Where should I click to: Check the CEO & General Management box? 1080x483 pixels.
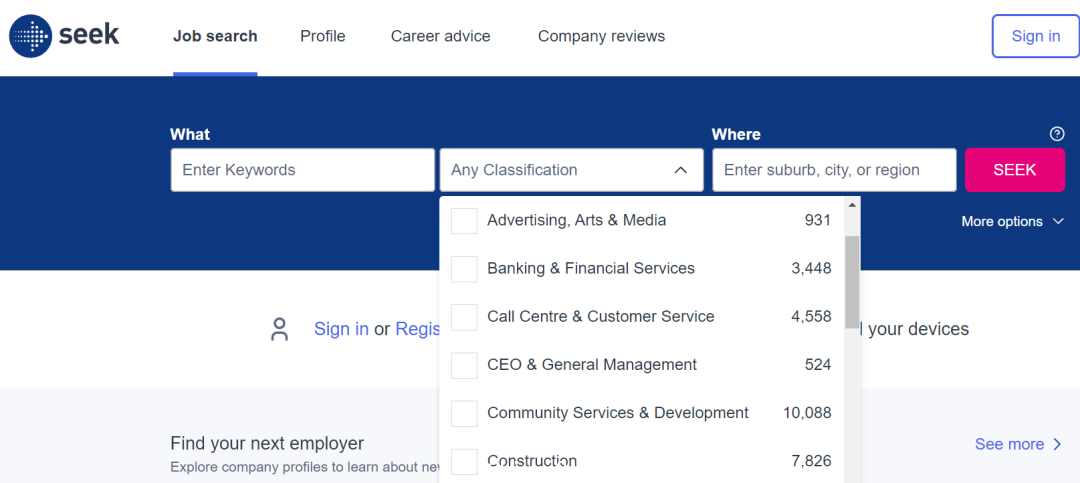click(464, 365)
